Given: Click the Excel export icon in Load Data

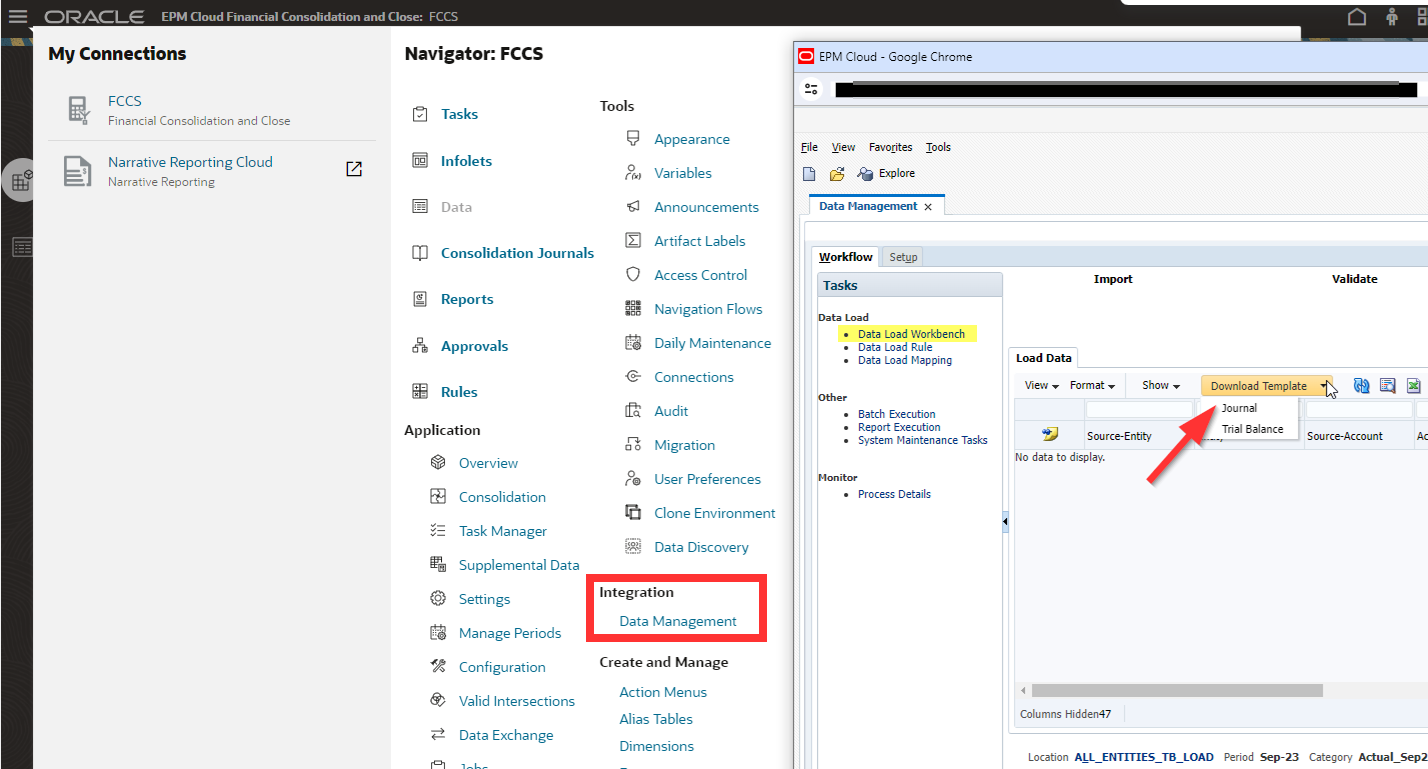Looking at the screenshot, I should [1414, 386].
